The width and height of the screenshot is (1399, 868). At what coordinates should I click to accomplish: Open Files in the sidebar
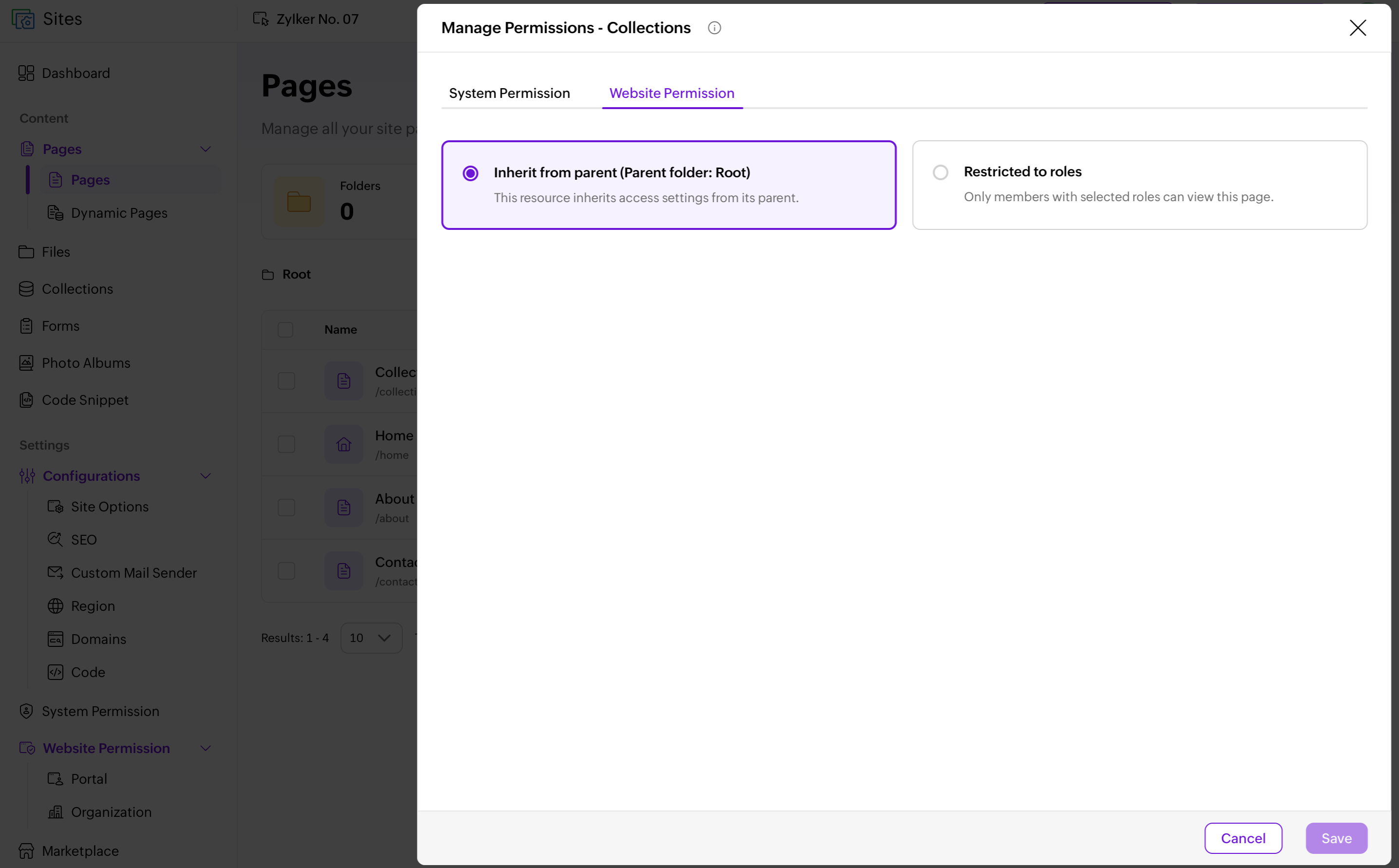44,251
